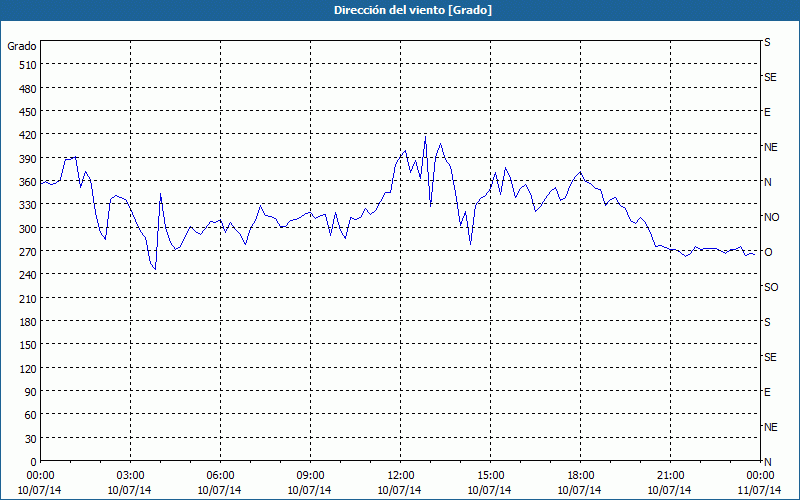Click the "SO" compass label
The image size is (800, 500).
(x=771, y=287)
